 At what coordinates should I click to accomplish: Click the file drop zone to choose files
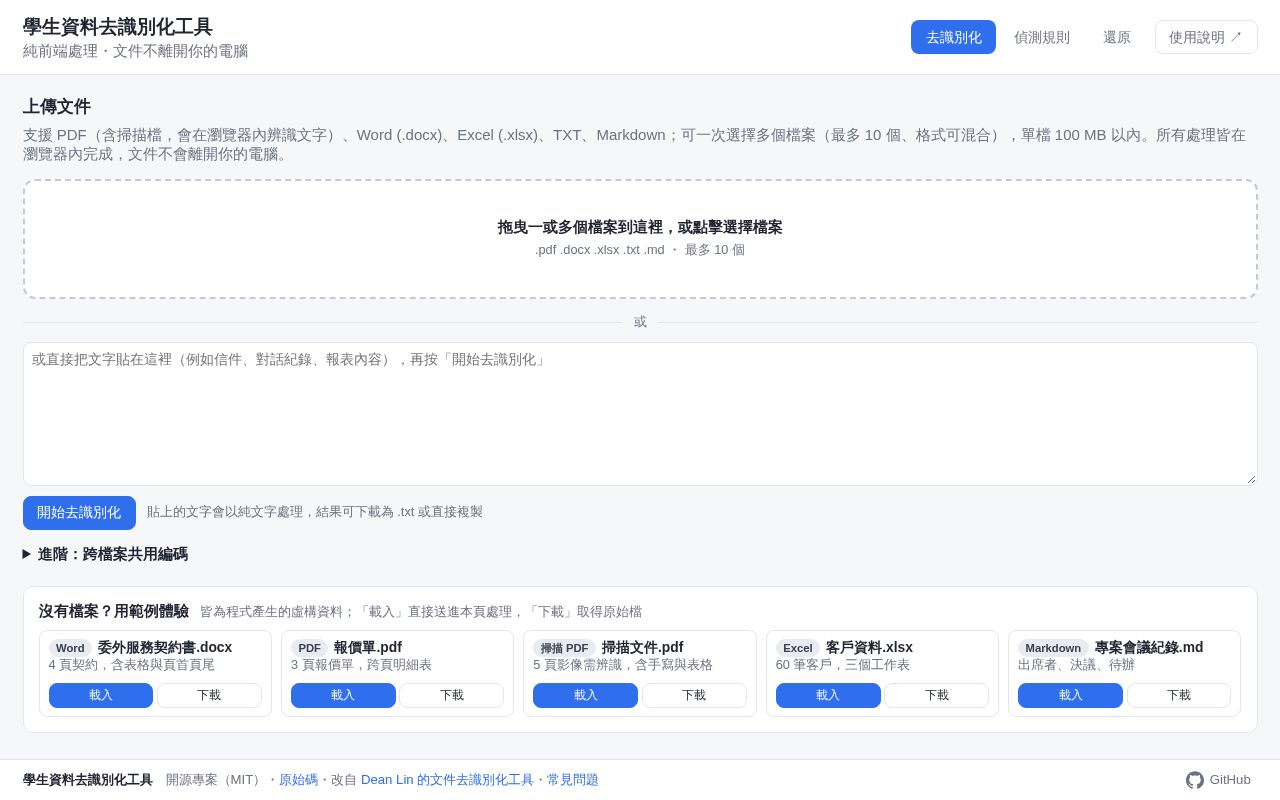[x=640, y=239]
